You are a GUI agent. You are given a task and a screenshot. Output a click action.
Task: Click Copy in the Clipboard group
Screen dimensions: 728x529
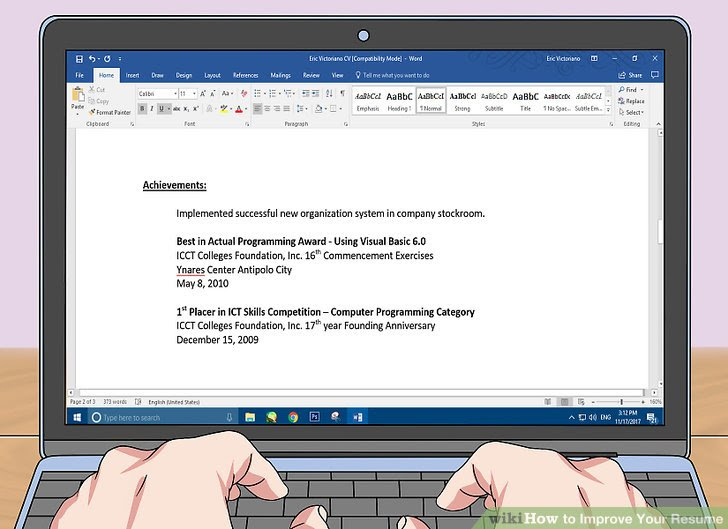[x=98, y=101]
